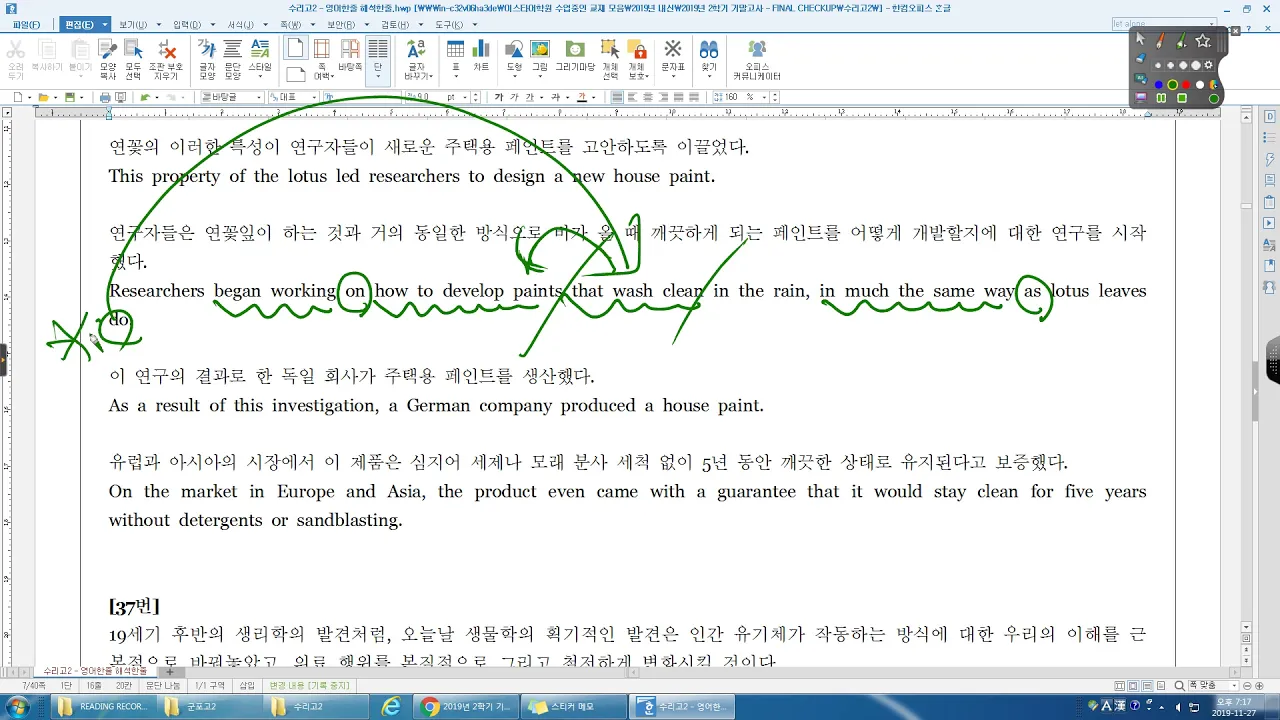Click the 개체 선택 icon
Screen dimensions: 1280x720
click(x=610, y=59)
